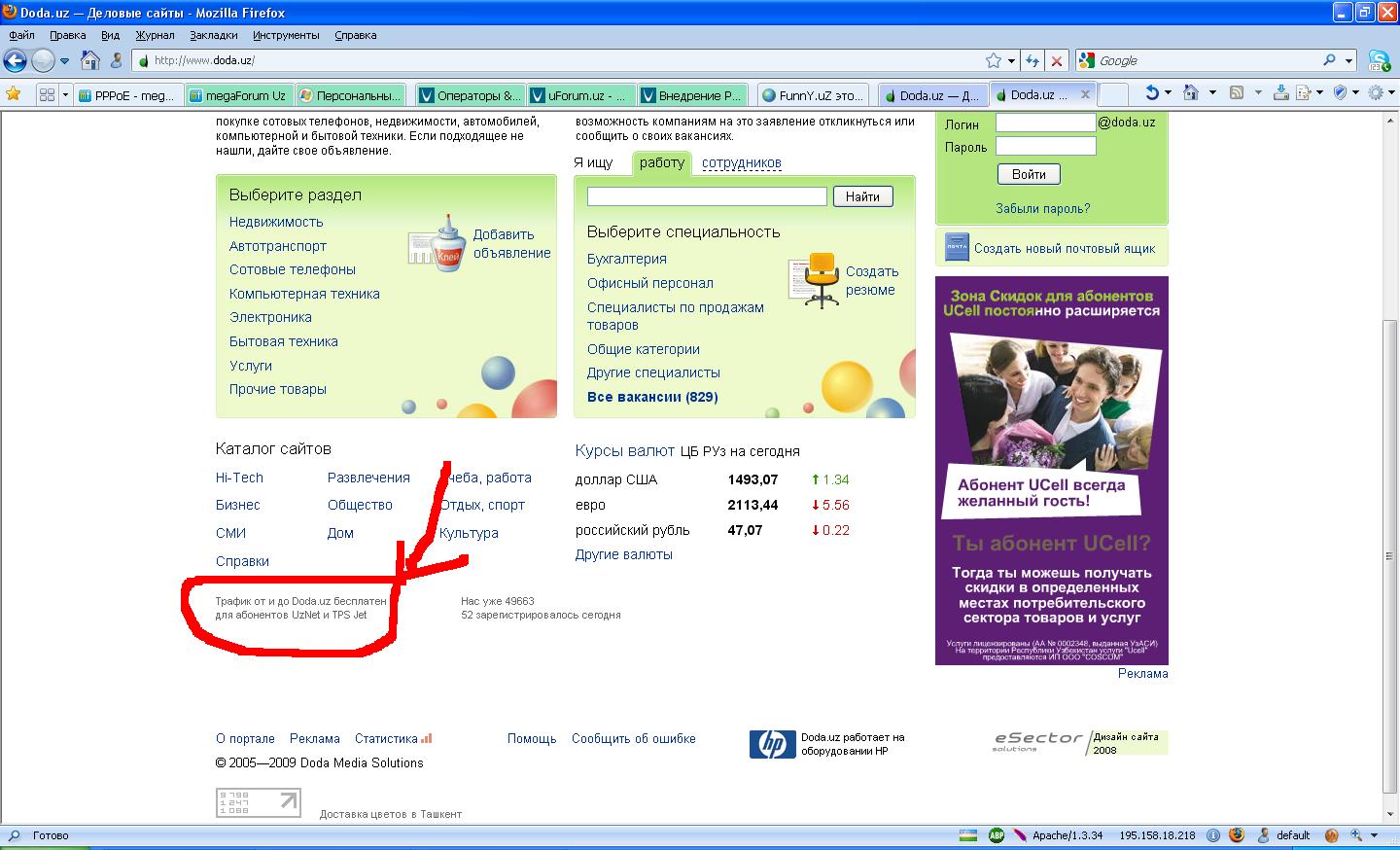This screenshot has width=1400, height=850.
Task: Click the UCell discount zone banner
Action: click(1052, 471)
